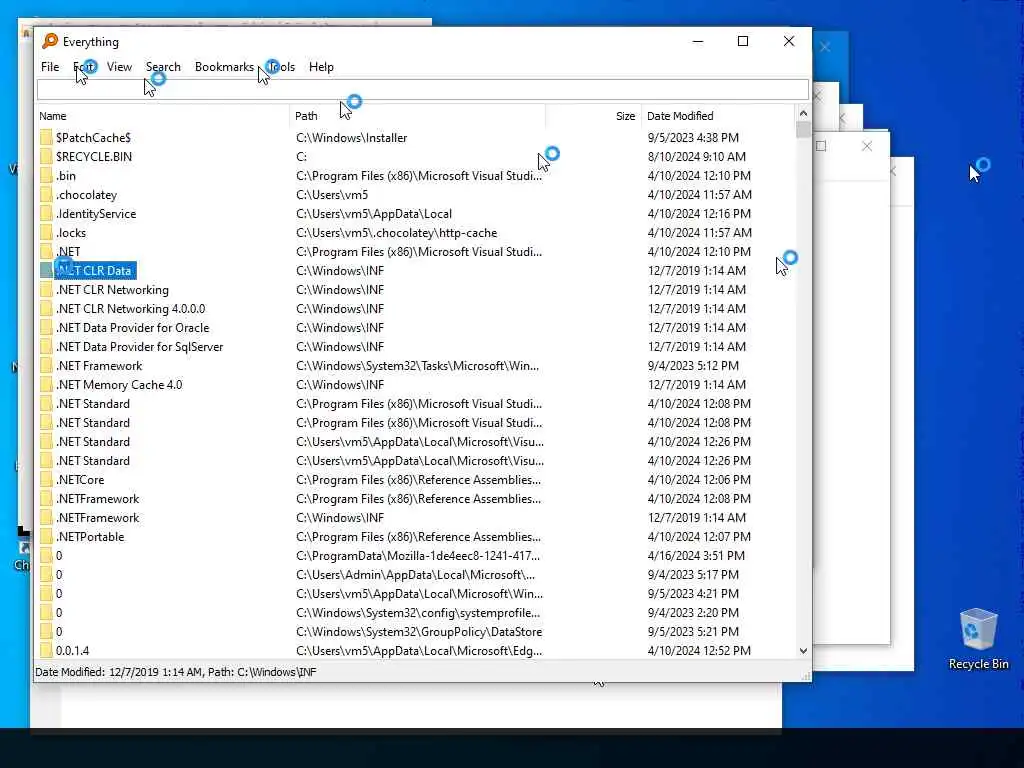1024x768 pixels.
Task: Click path C:\Windows\System32\GroupPolicy\DataStore
Action: click(419, 632)
